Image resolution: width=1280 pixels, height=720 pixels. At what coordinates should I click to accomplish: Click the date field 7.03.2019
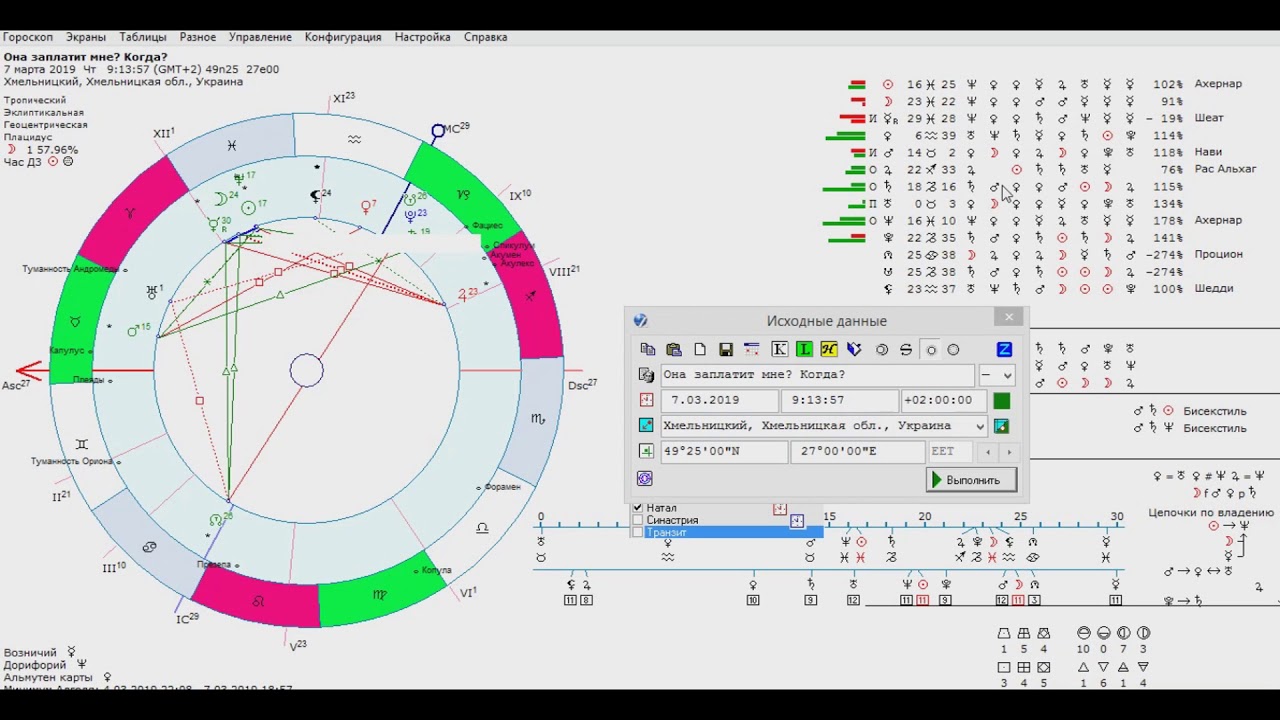(x=719, y=400)
